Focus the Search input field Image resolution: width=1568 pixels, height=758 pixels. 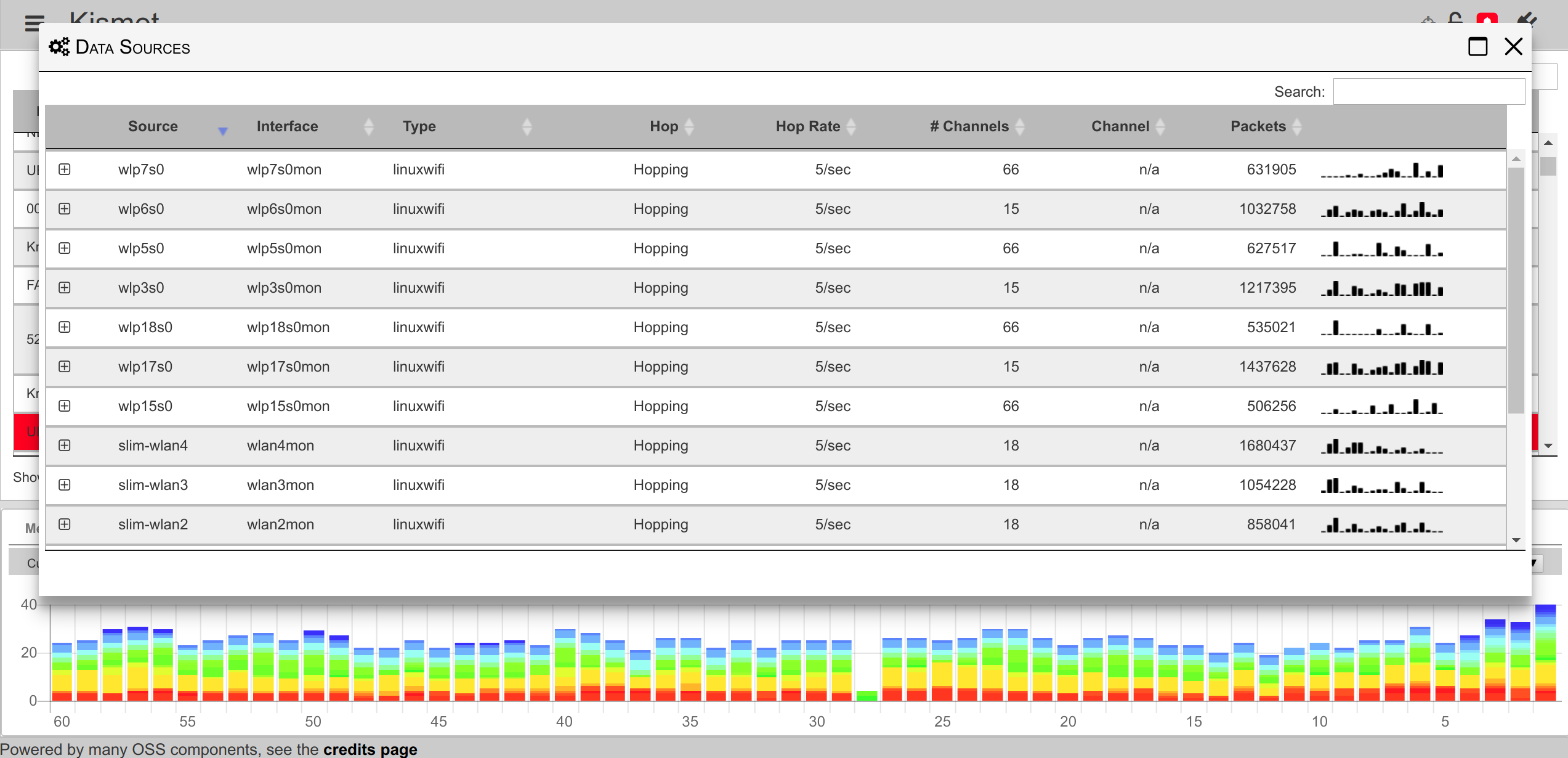click(x=1428, y=92)
